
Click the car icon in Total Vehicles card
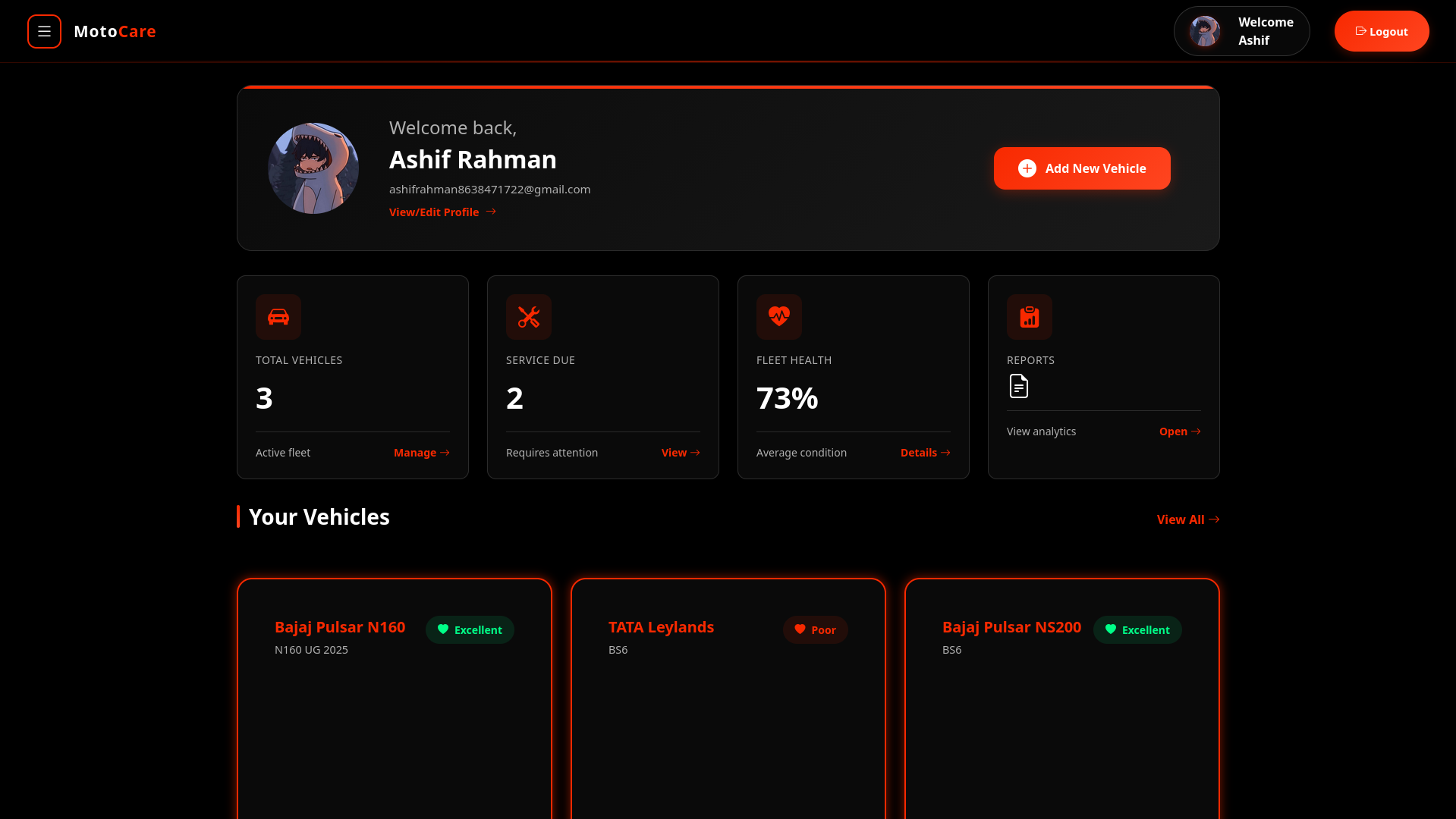278,317
